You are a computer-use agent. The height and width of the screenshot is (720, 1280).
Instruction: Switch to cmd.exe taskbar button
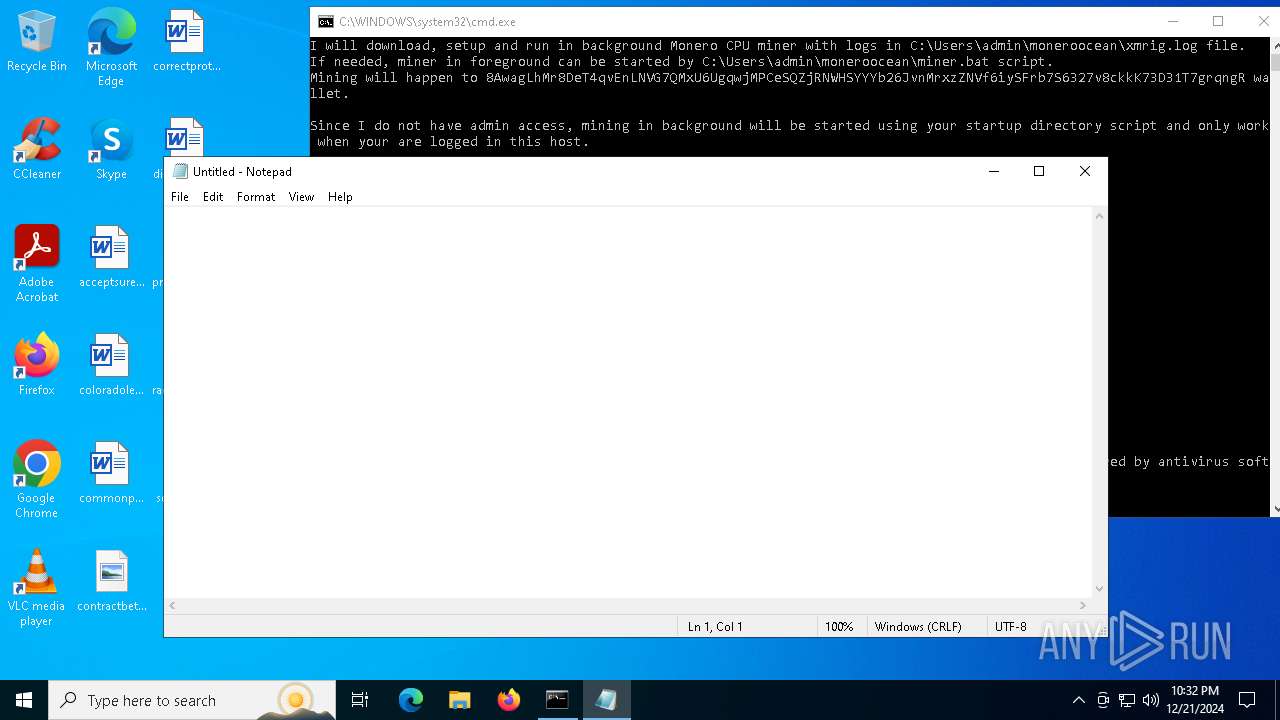(557, 700)
